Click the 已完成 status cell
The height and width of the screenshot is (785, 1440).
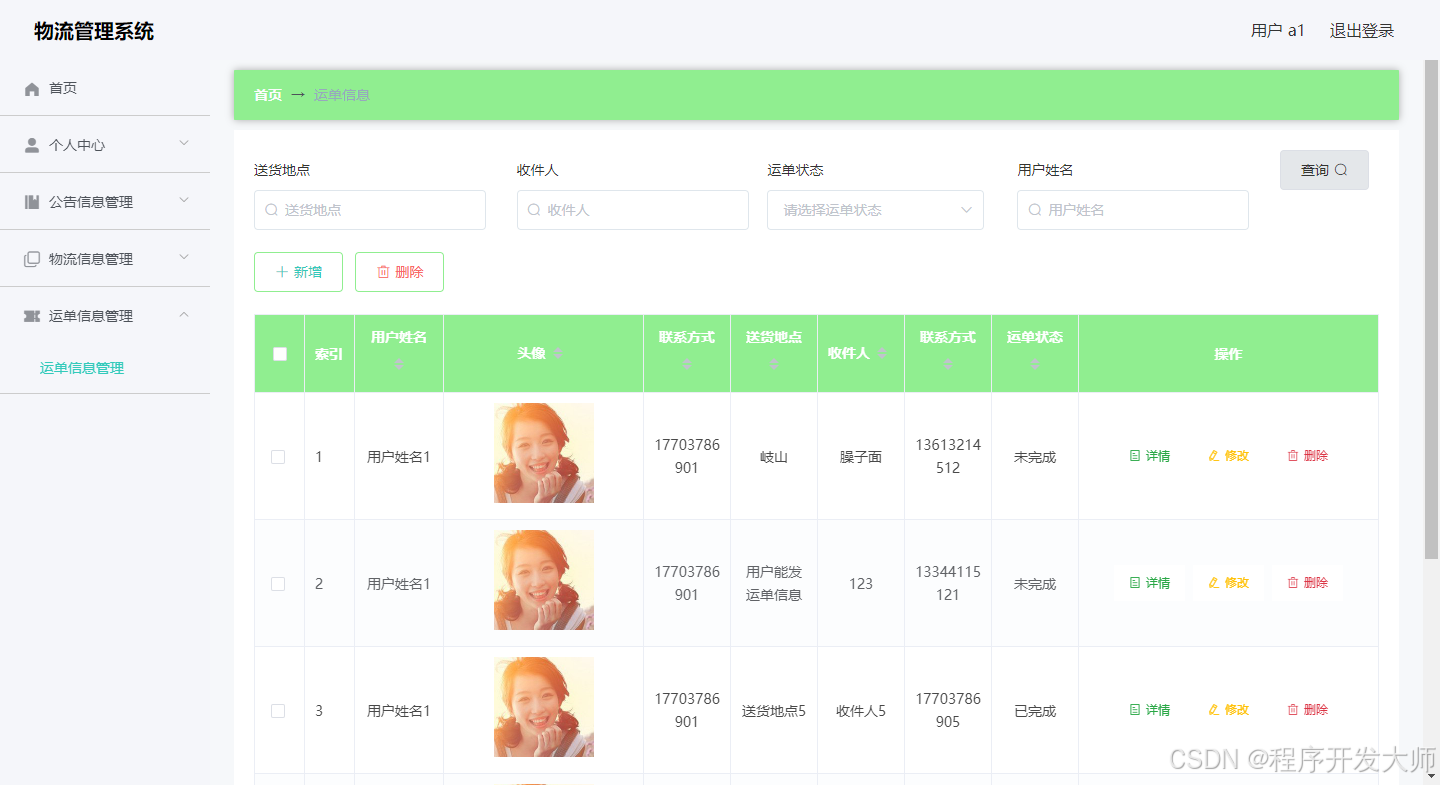(x=1035, y=711)
